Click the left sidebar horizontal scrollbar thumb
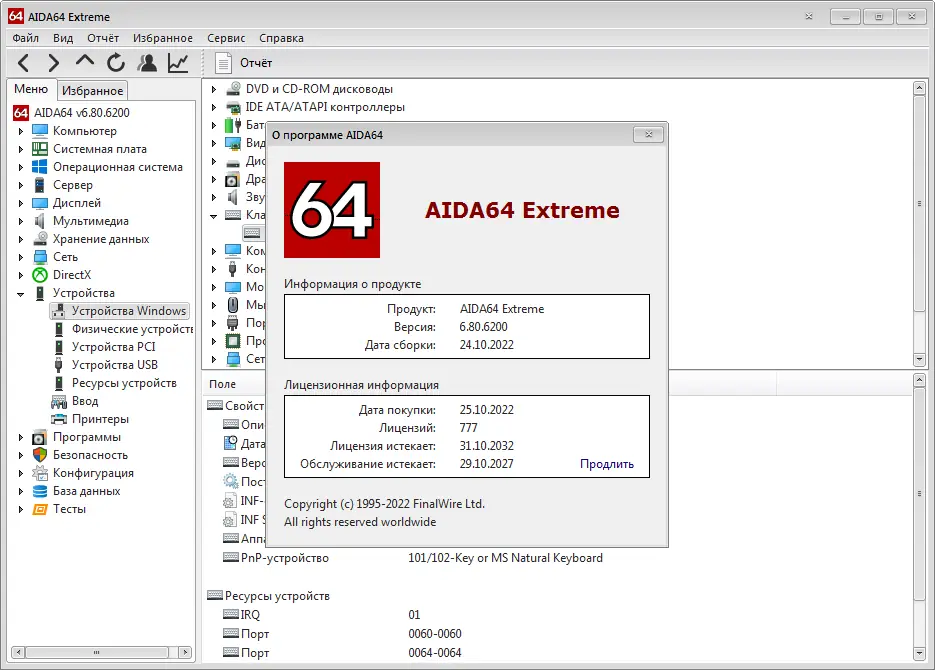The height and width of the screenshot is (670, 935). click(x=96, y=652)
